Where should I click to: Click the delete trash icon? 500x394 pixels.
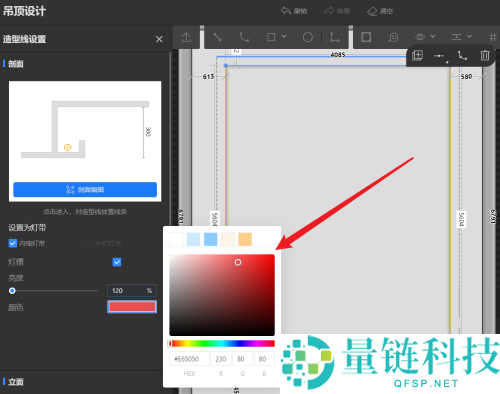coord(485,55)
